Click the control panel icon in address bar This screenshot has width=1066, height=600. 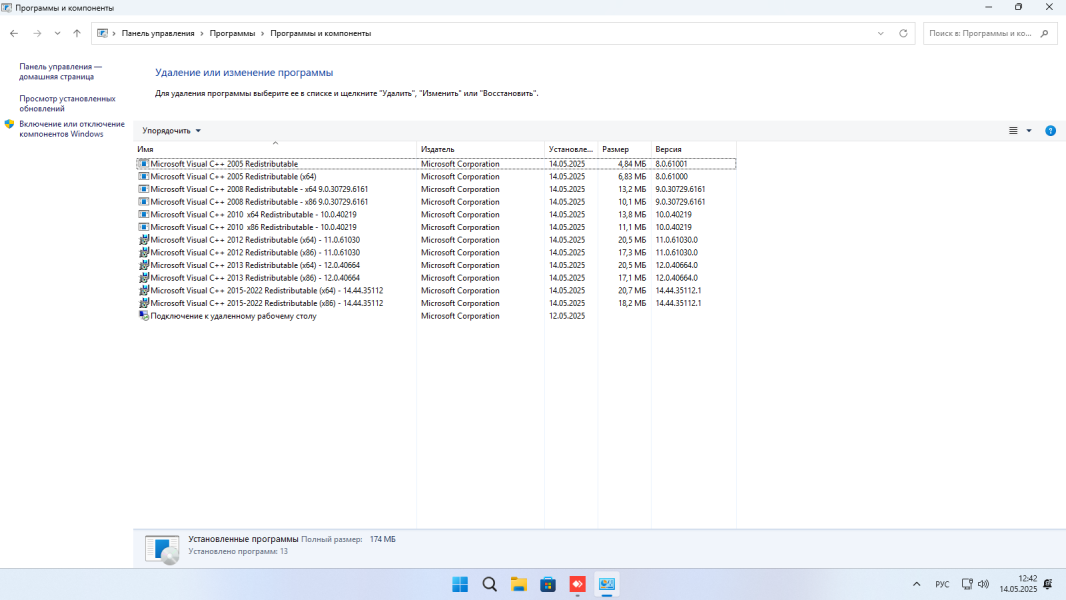[102, 33]
